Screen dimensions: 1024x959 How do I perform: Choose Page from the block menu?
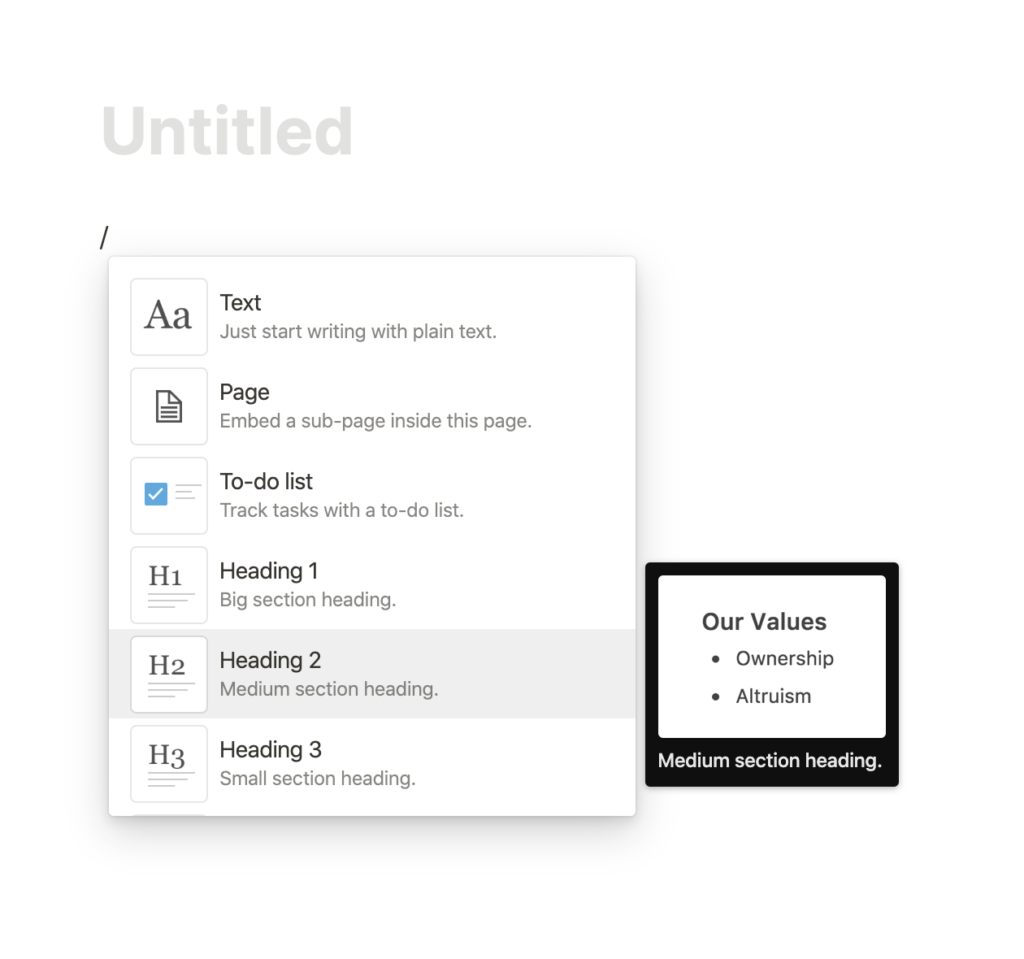[372, 406]
